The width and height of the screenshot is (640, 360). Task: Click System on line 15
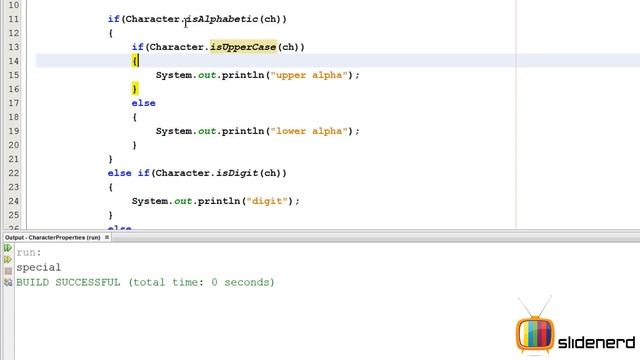tap(173, 75)
